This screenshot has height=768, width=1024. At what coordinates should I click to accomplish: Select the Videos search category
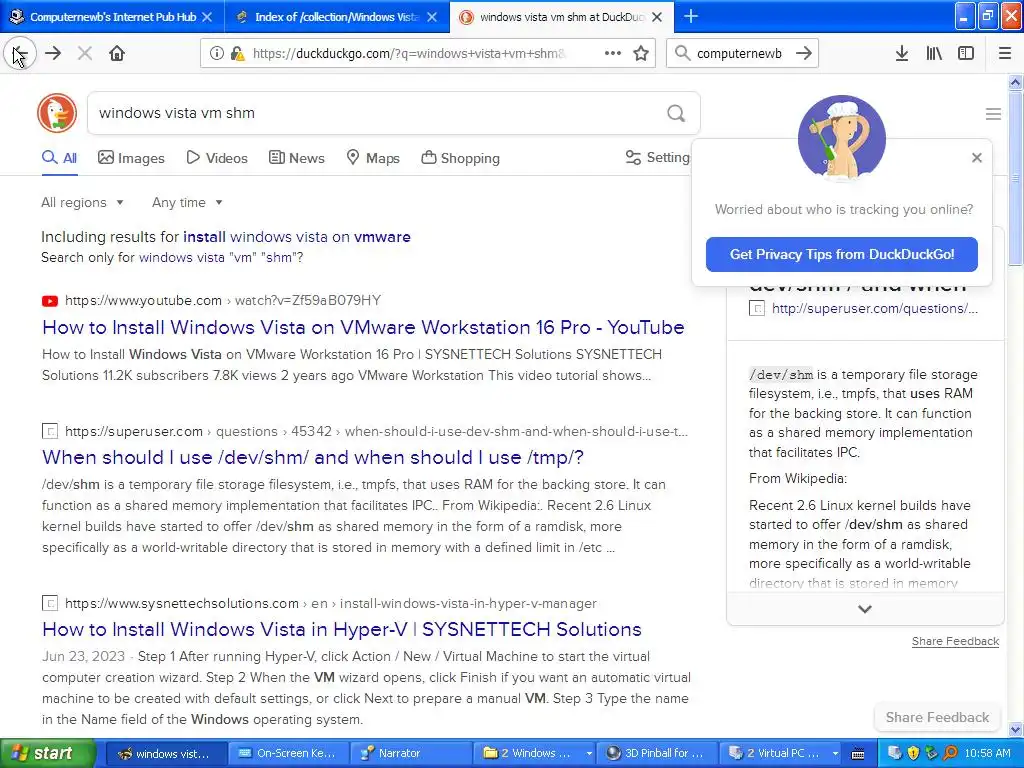tap(217, 158)
